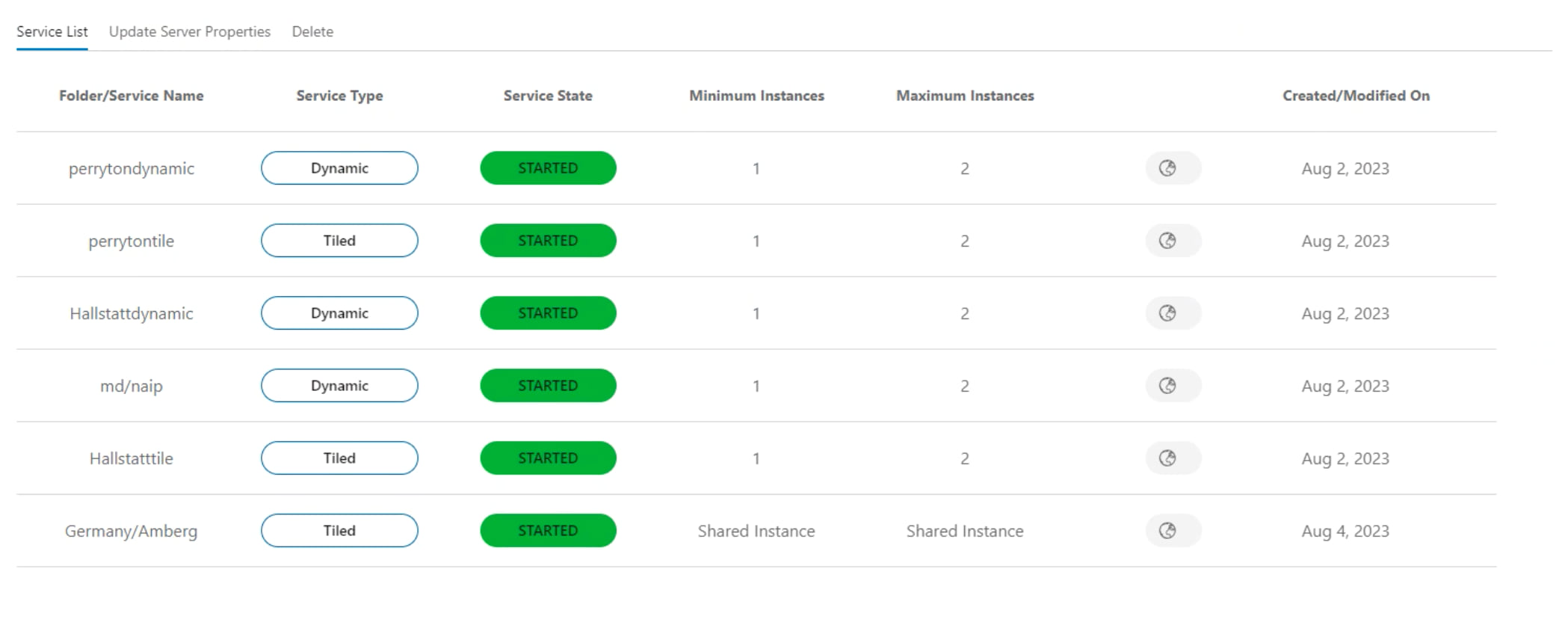Click the STARTED badge for perrytondynamic
The width and height of the screenshot is (1568, 628).
pos(548,168)
